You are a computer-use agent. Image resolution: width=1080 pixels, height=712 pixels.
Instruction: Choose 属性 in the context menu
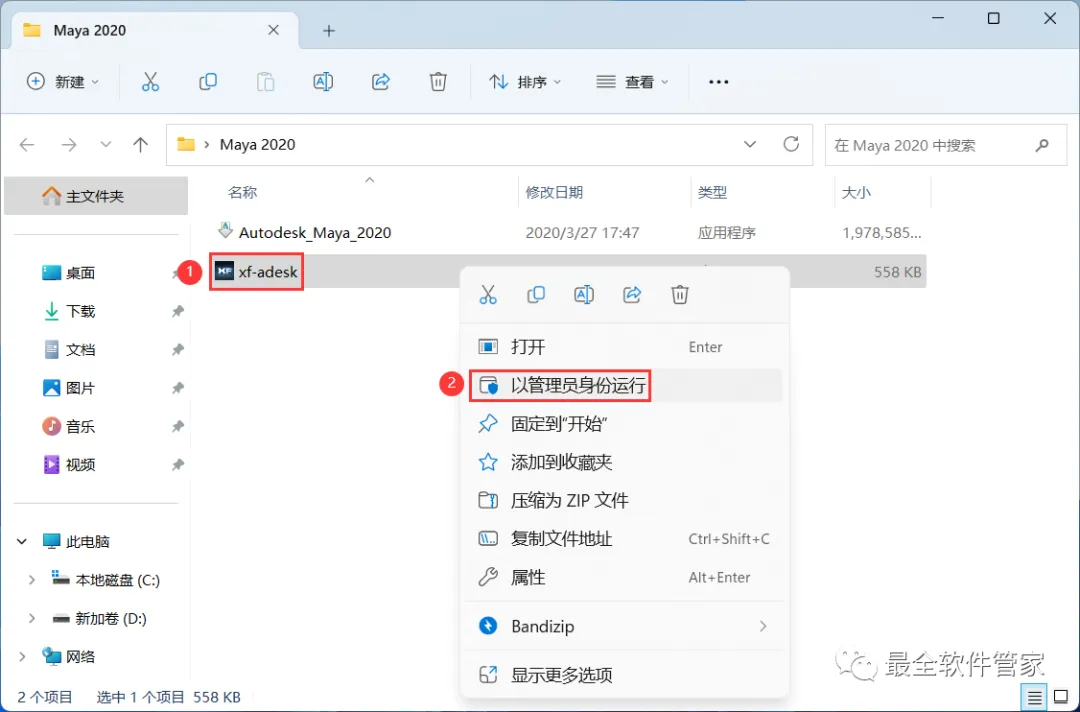(625, 577)
